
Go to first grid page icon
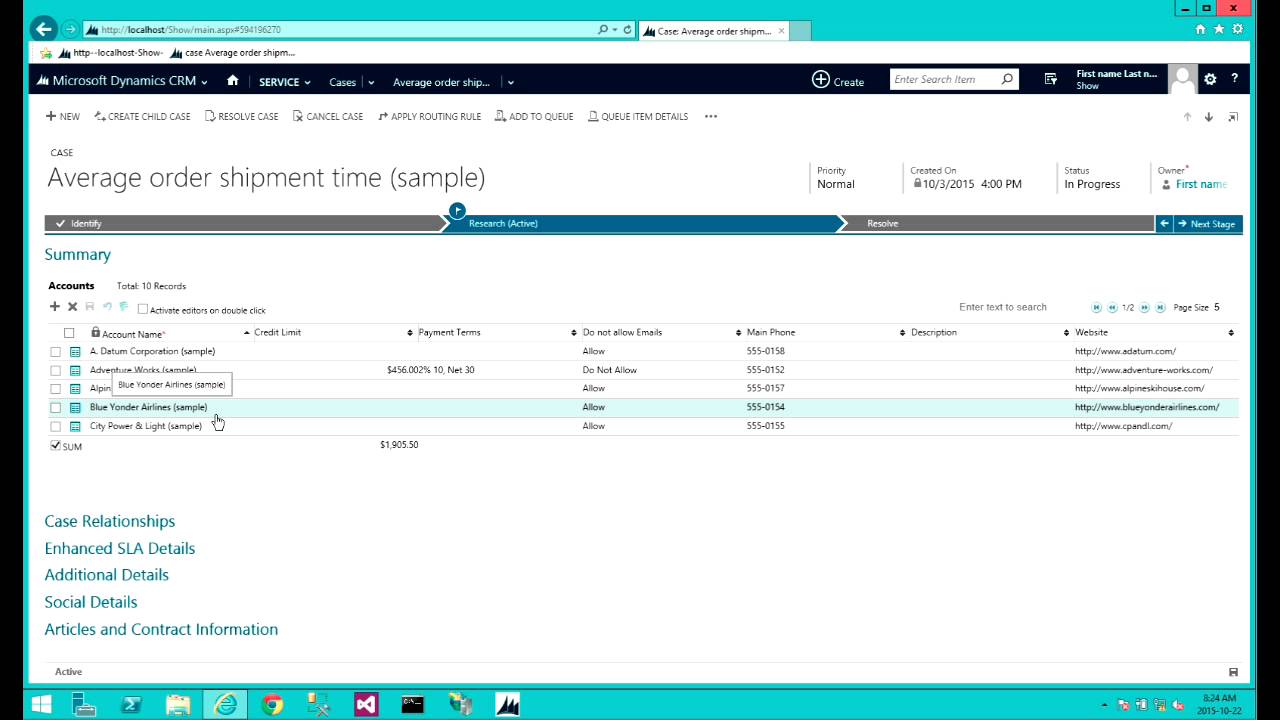point(1096,308)
